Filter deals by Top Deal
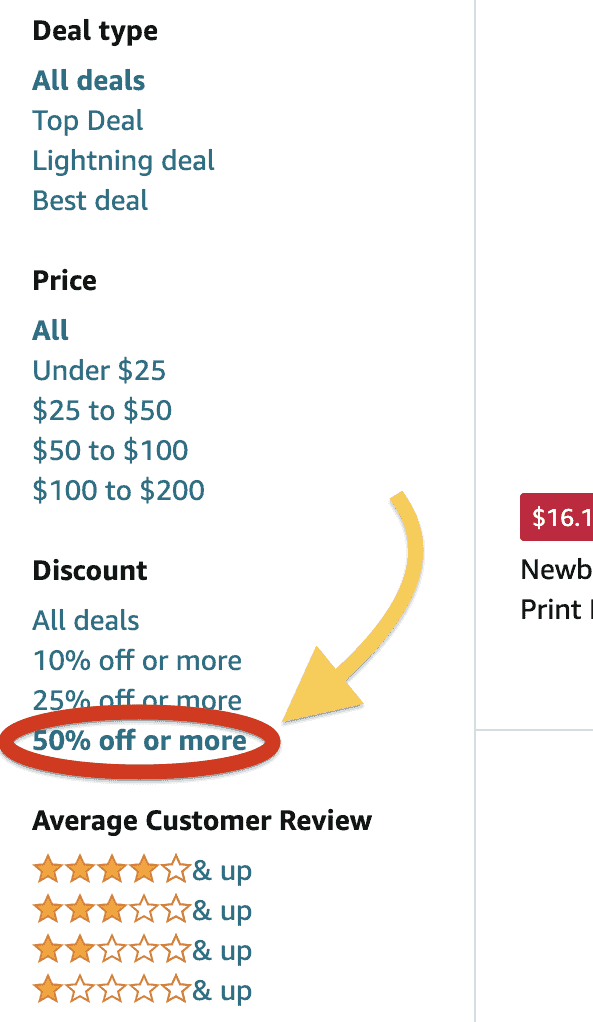Viewport: 593px width, 1022px height. pyautogui.click(x=88, y=121)
